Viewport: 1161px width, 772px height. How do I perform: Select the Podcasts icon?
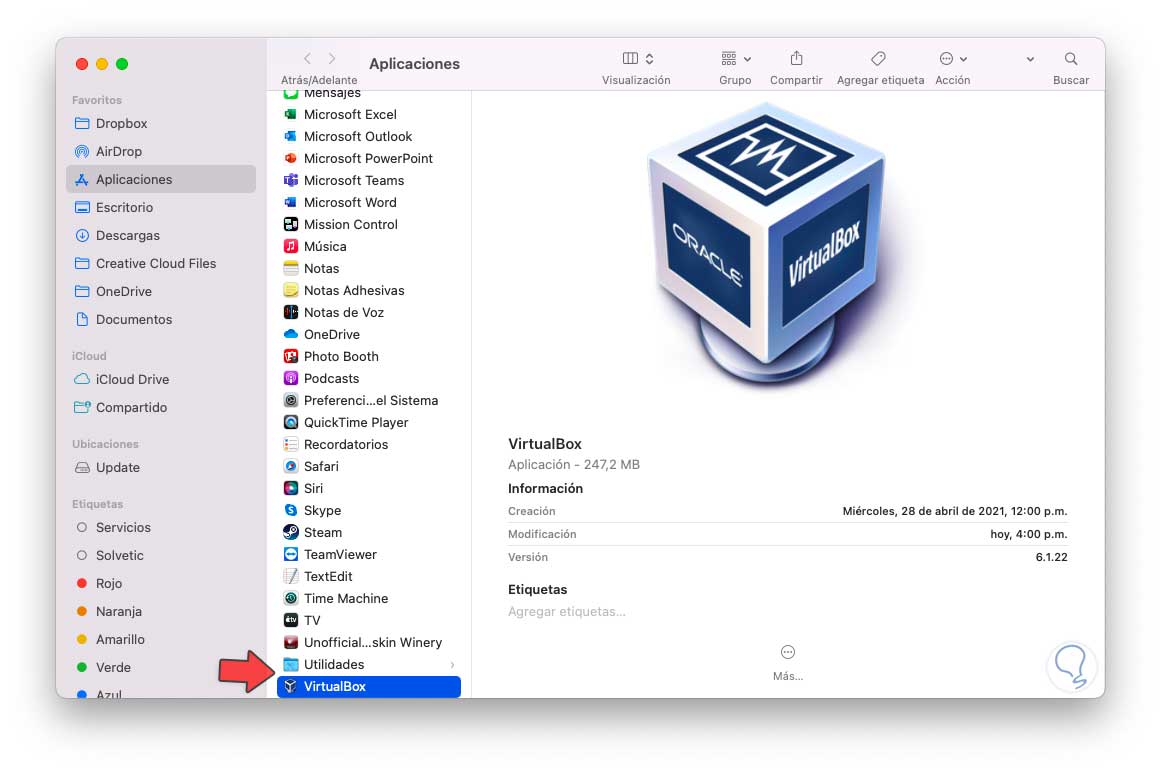click(x=291, y=378)
